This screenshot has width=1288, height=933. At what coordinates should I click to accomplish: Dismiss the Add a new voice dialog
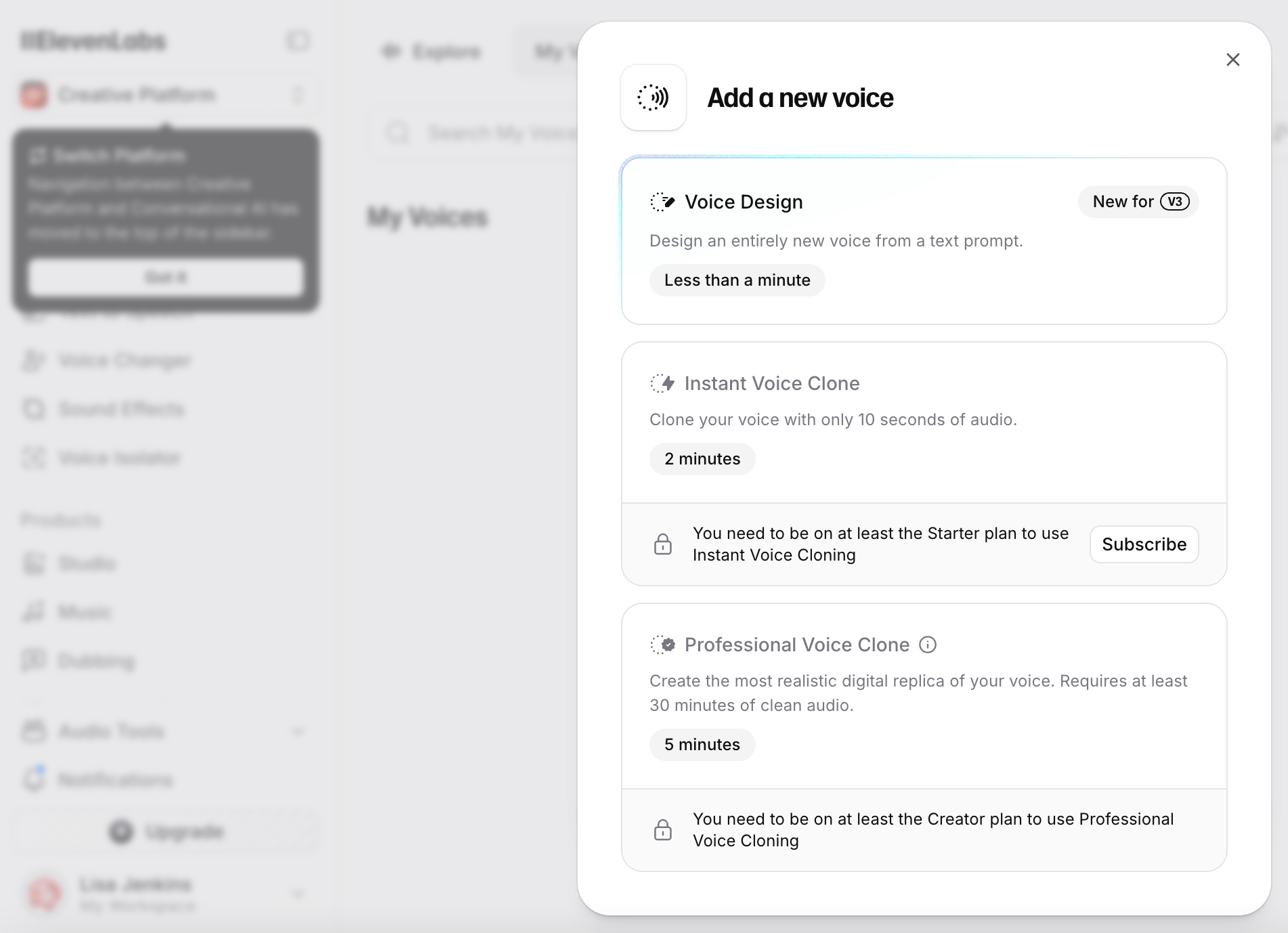pyautogui.click(x=1233, y=60)
